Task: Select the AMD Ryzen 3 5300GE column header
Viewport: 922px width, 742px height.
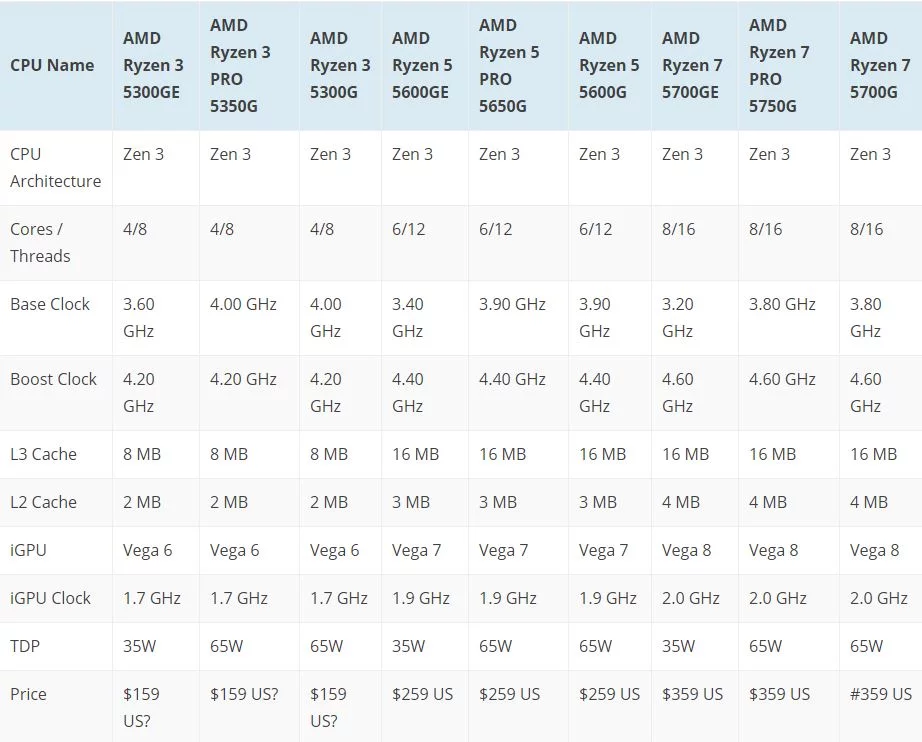Action: coord(153,65)
